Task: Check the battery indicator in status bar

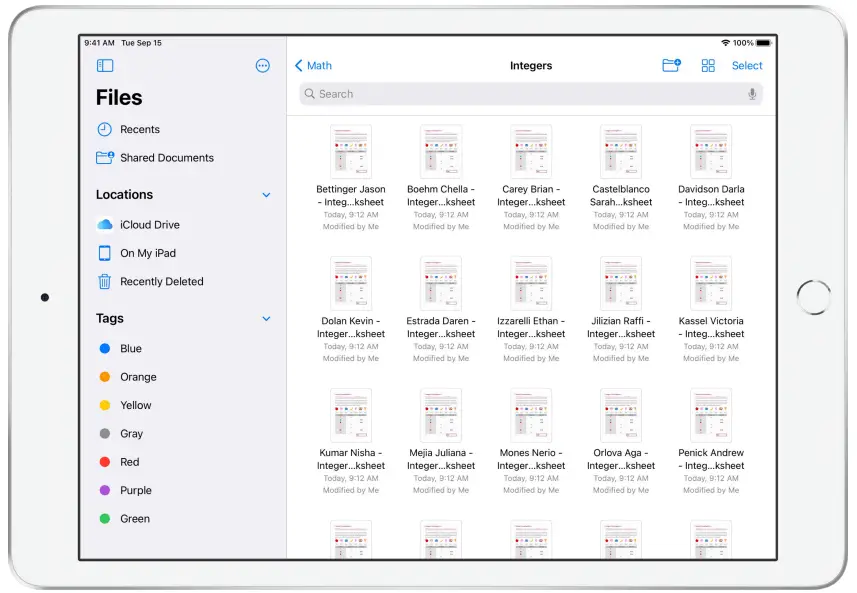Action: [764, 43]
